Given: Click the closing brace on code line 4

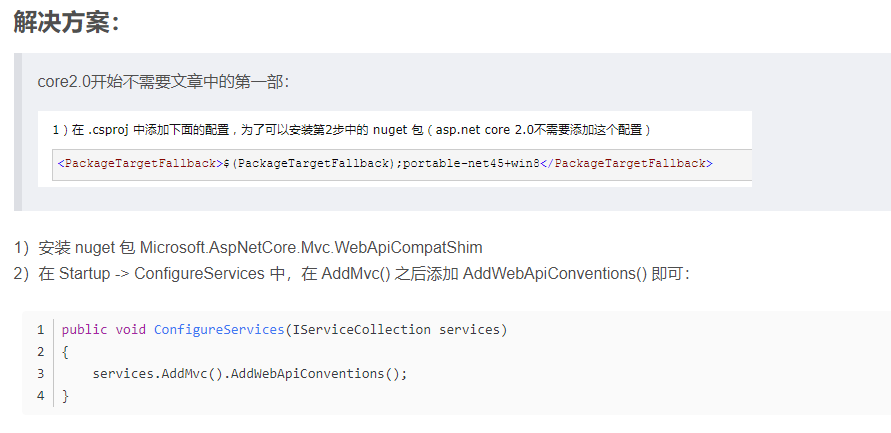Looking at the screenshot, I should tap(65, 396).
